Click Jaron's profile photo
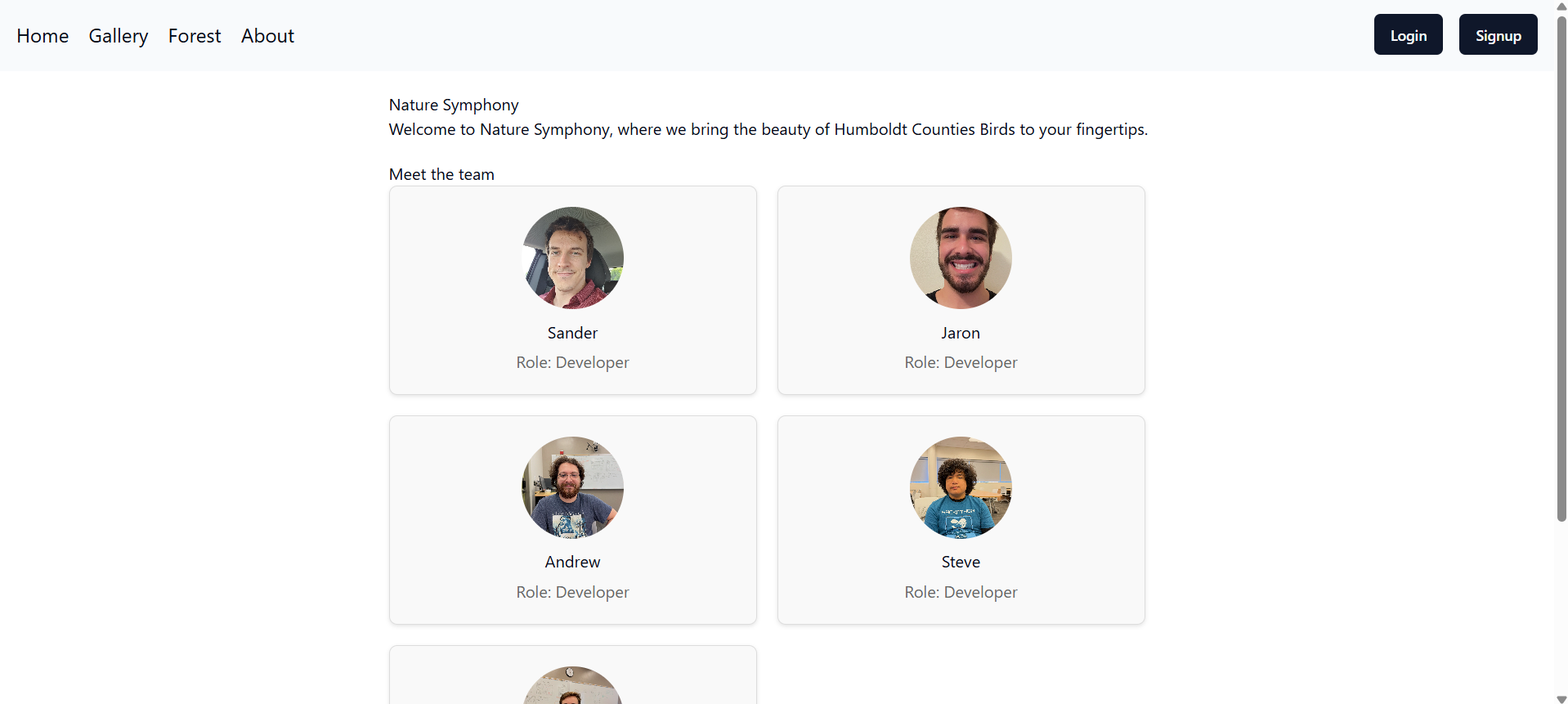 (961, 258)
